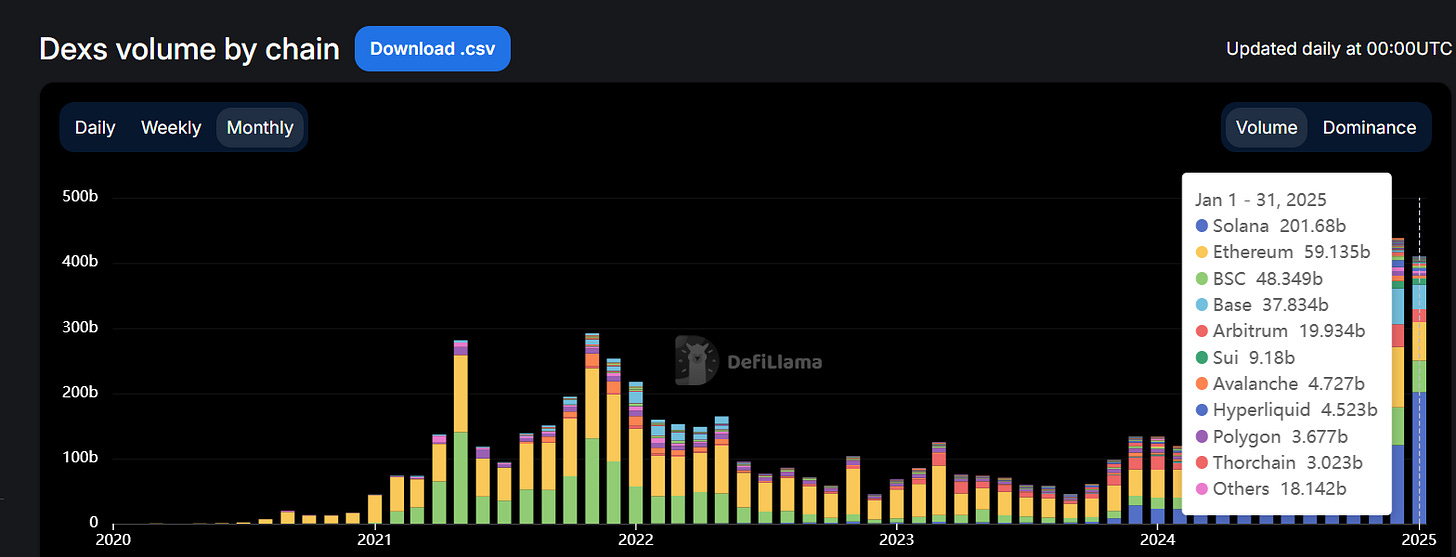Viewport: 1456px width, 557px height.
Task: Click the Base light-blue legend dot
Action: pyautogui.click(x=1201, y=305)
